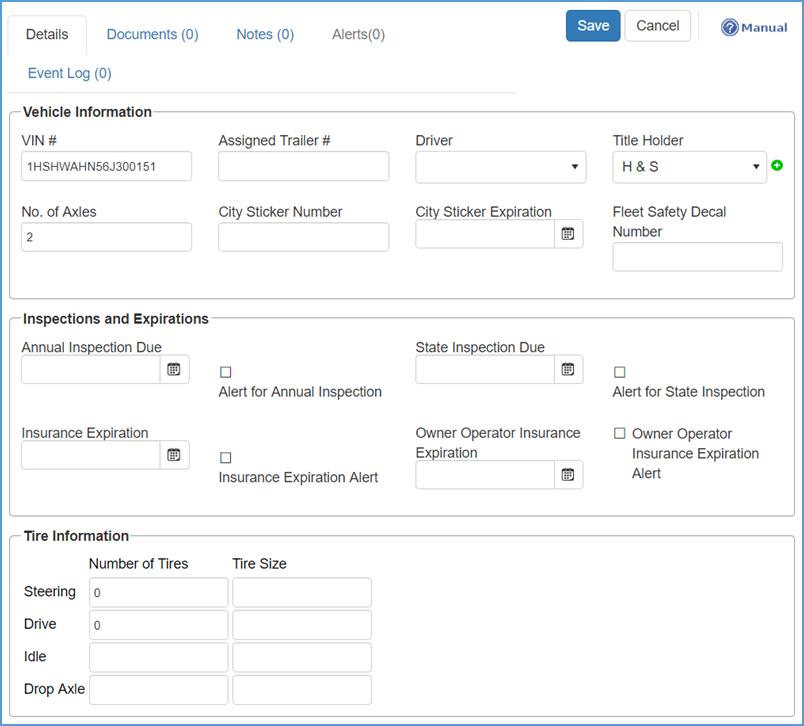Open the Title Holder dropdown
The height and width of the screenshot is (726, 804).
click(689, 167)
